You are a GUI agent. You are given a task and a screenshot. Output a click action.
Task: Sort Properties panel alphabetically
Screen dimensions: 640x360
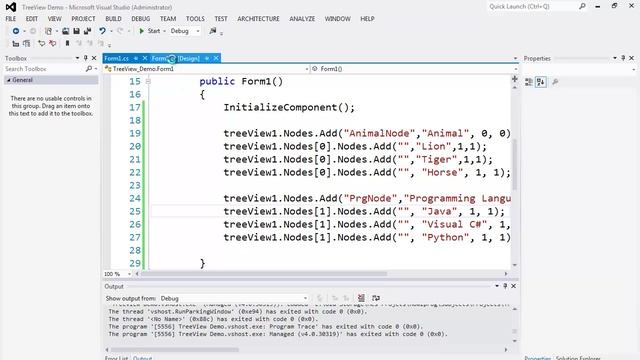(541, 82)
